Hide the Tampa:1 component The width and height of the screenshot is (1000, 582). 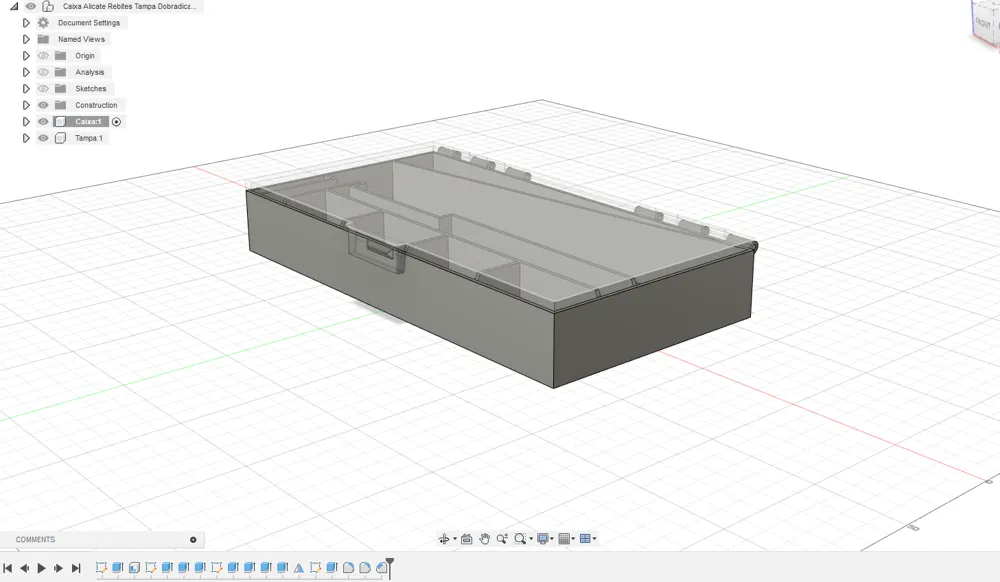pyautogui.click(x=43, y=138)
